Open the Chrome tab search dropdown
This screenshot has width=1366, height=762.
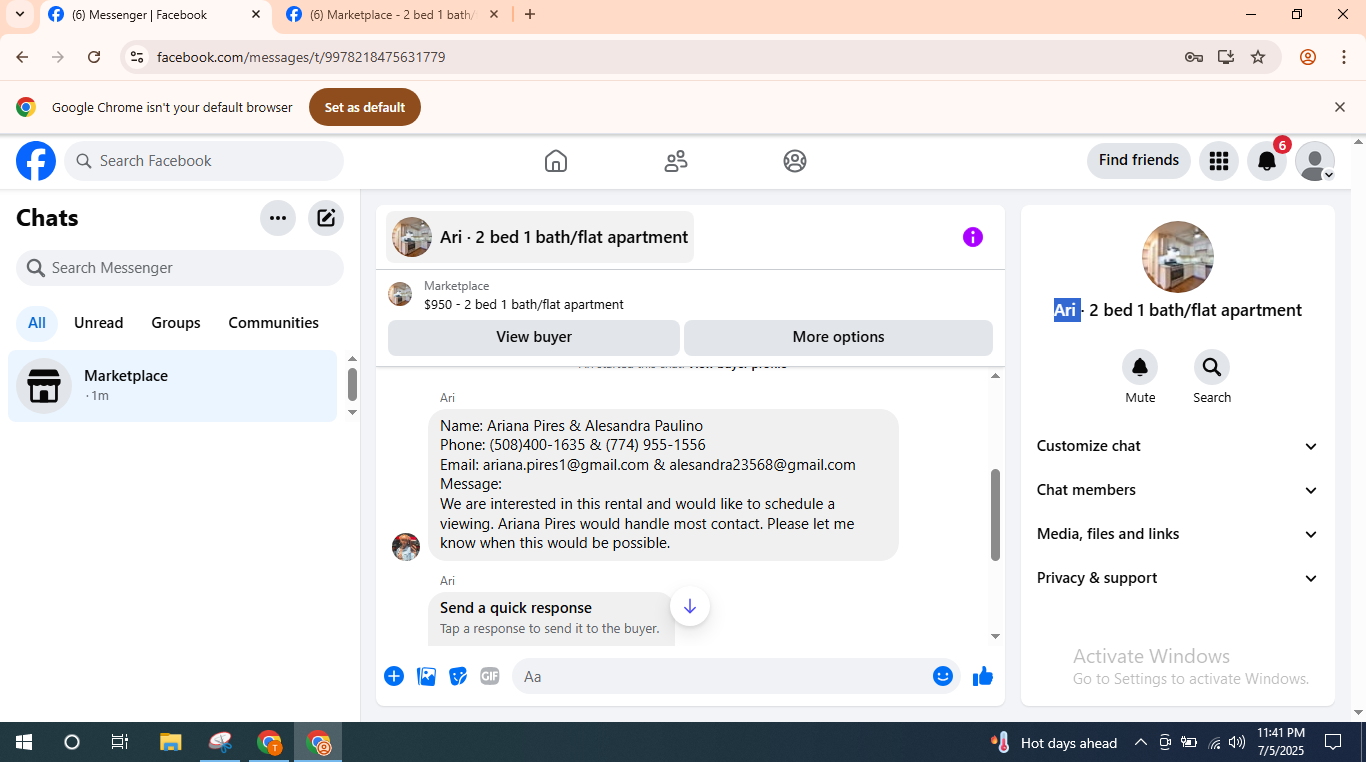[19, 15]
